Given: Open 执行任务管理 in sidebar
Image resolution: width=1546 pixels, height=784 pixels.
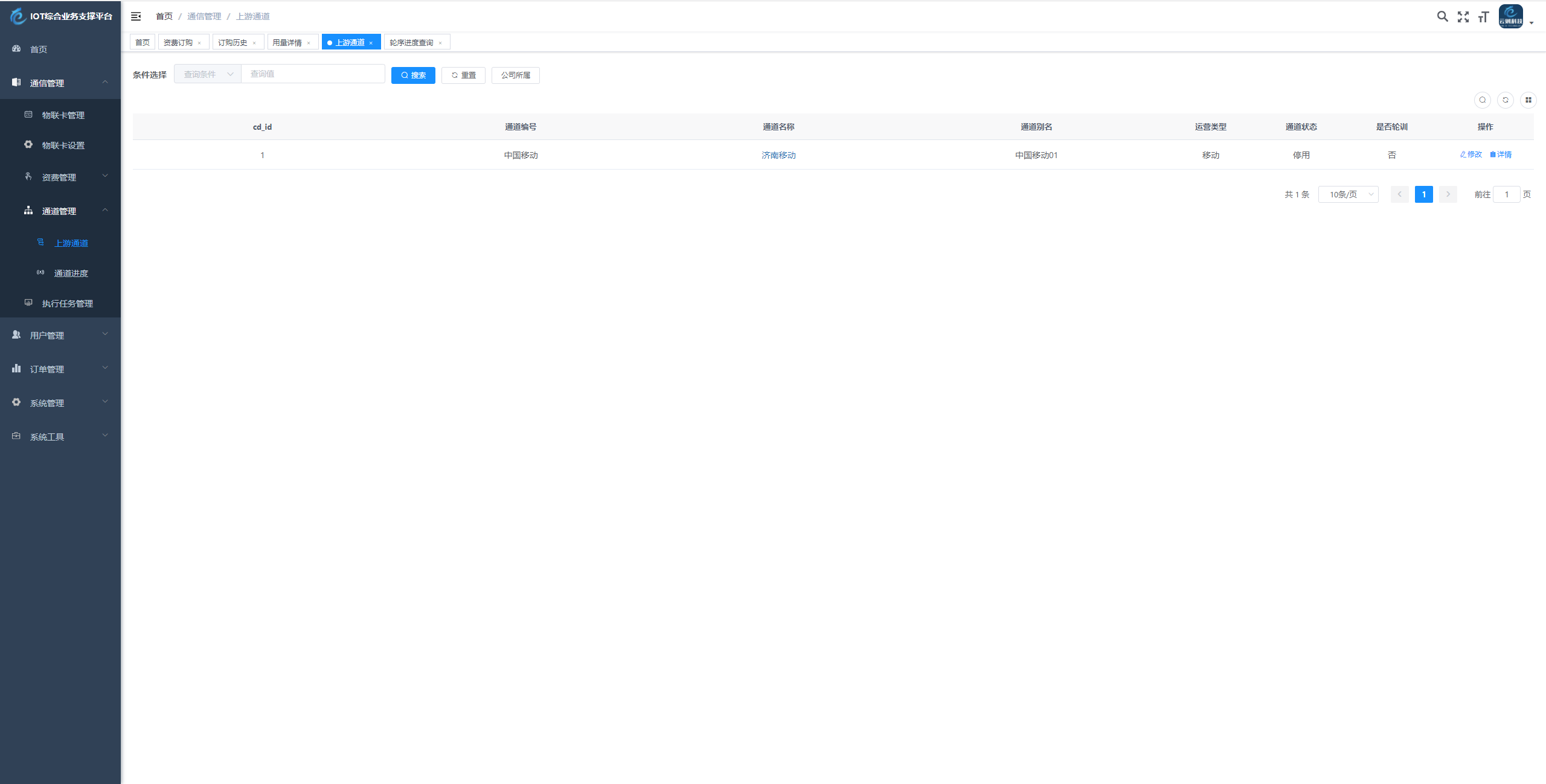Looking at the screenshot, I should tap(60, 303).
